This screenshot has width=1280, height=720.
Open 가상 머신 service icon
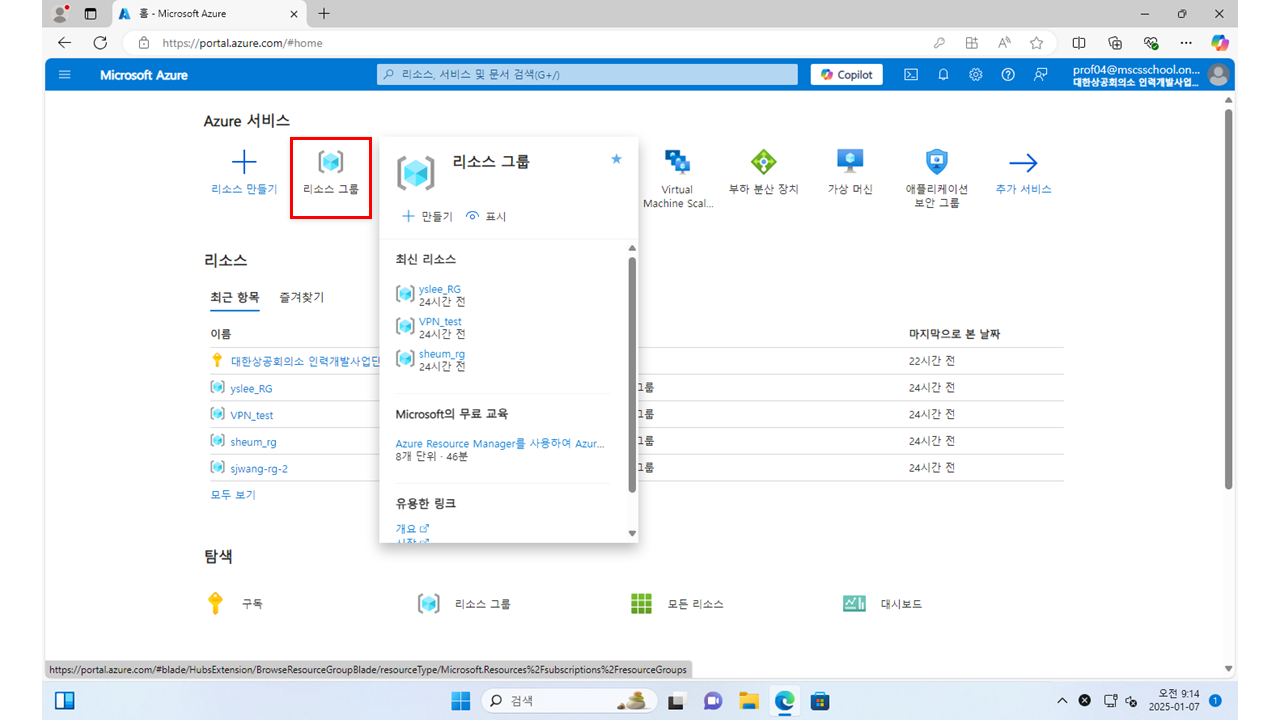(x=850, y=162)
